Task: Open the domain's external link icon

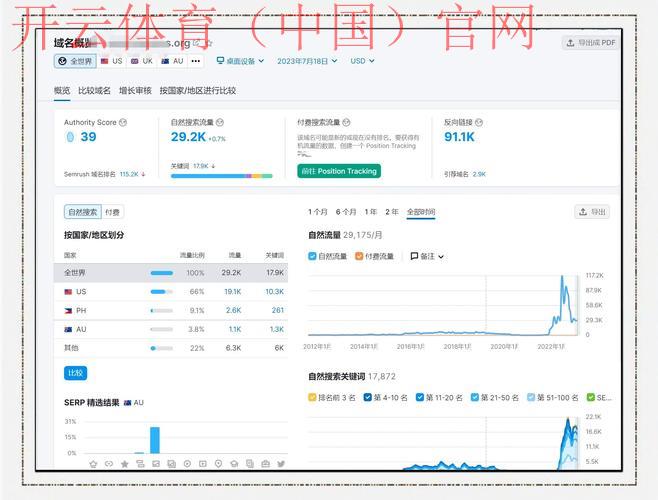Action: tap(196, 43)
